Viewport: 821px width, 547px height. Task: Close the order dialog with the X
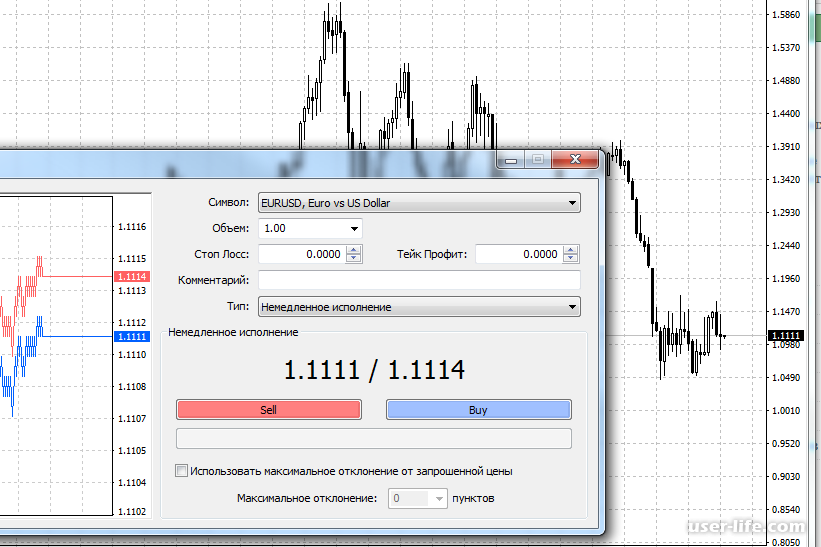coord(575,160)
